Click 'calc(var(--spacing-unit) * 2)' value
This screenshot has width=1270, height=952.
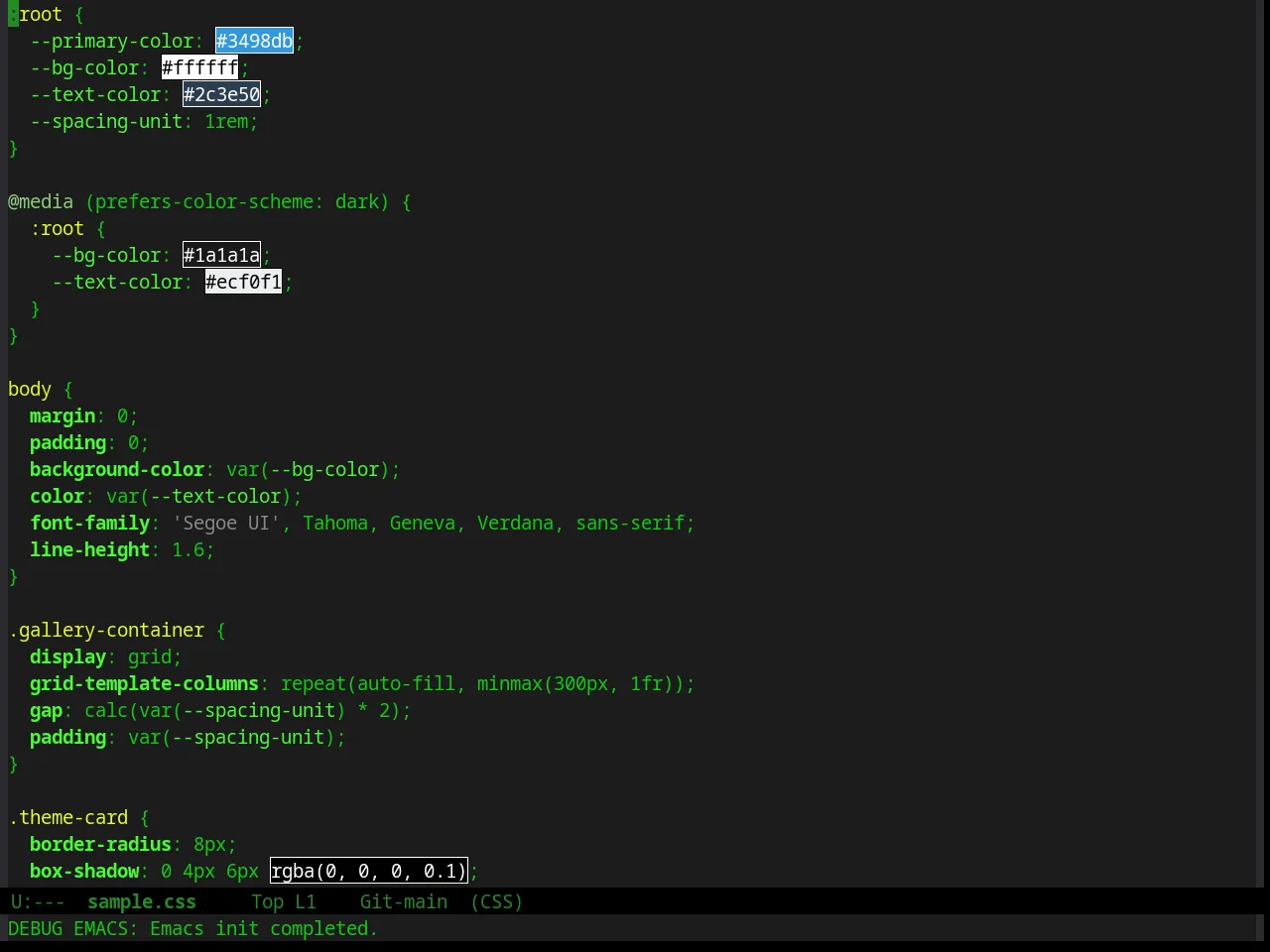pyautogui.click(x=242, y=710)
